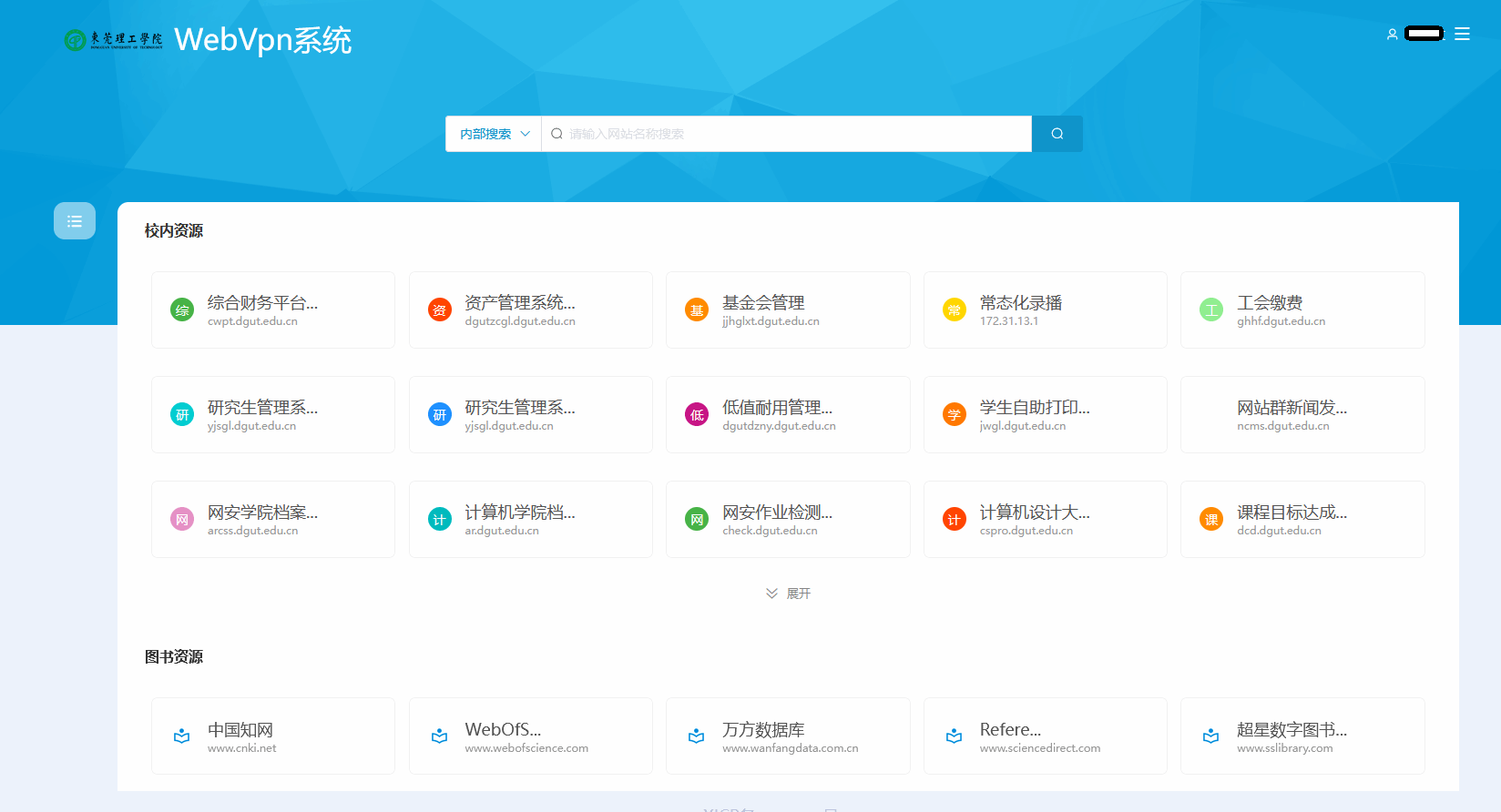Click the magenta 低 icon of 低值耐用管理
Image resolution: width=1501 pixels, height=812 pixels.
[x=697, y=415]
